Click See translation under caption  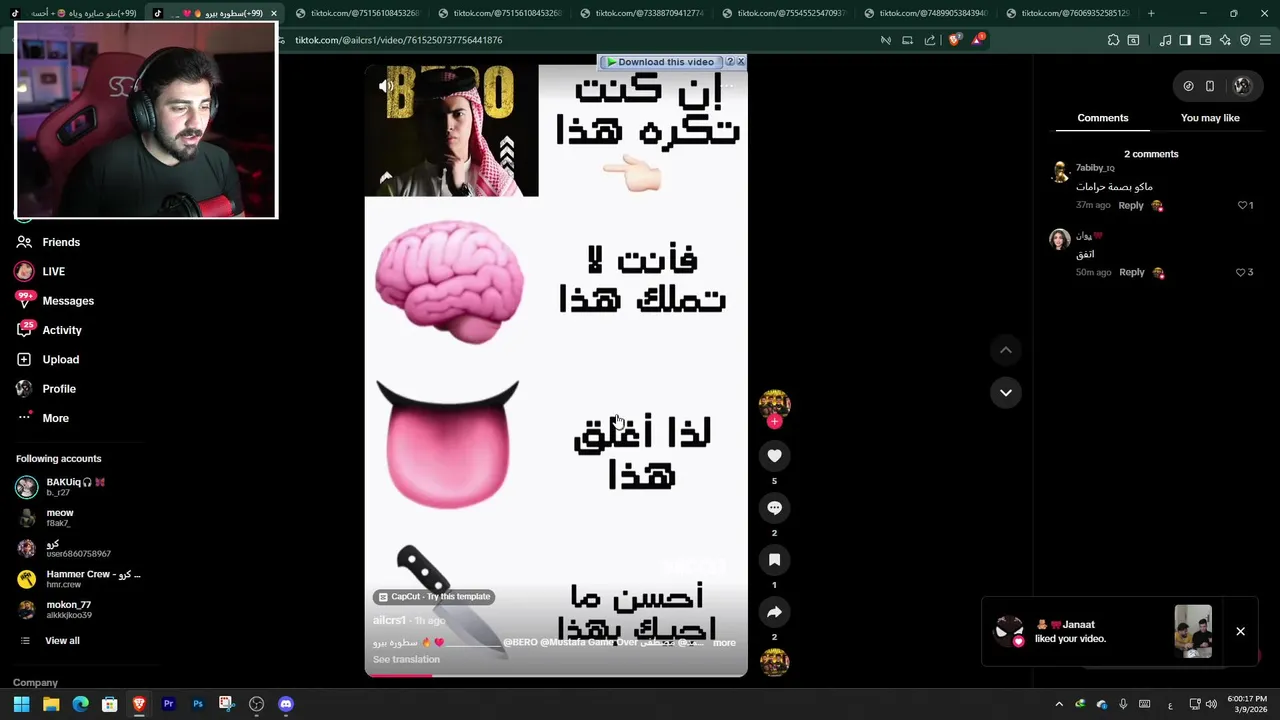[x=406, y=659]
